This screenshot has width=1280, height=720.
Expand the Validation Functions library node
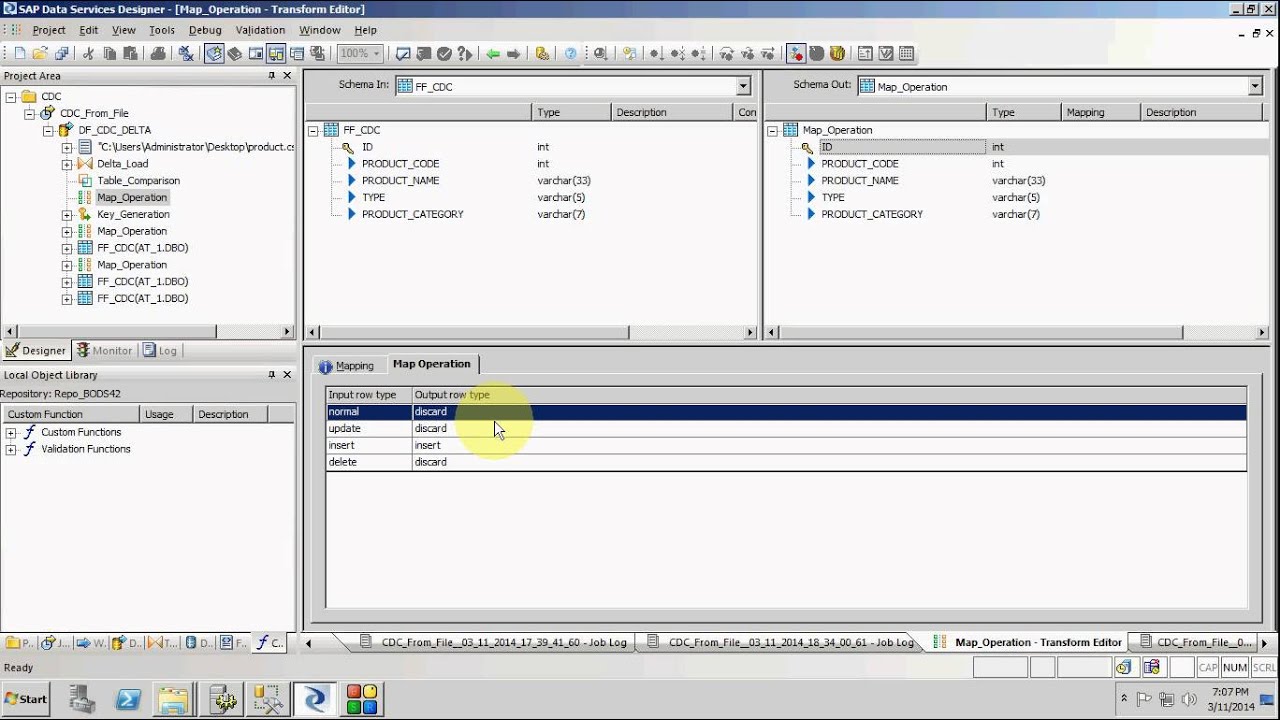click(11, 450)
